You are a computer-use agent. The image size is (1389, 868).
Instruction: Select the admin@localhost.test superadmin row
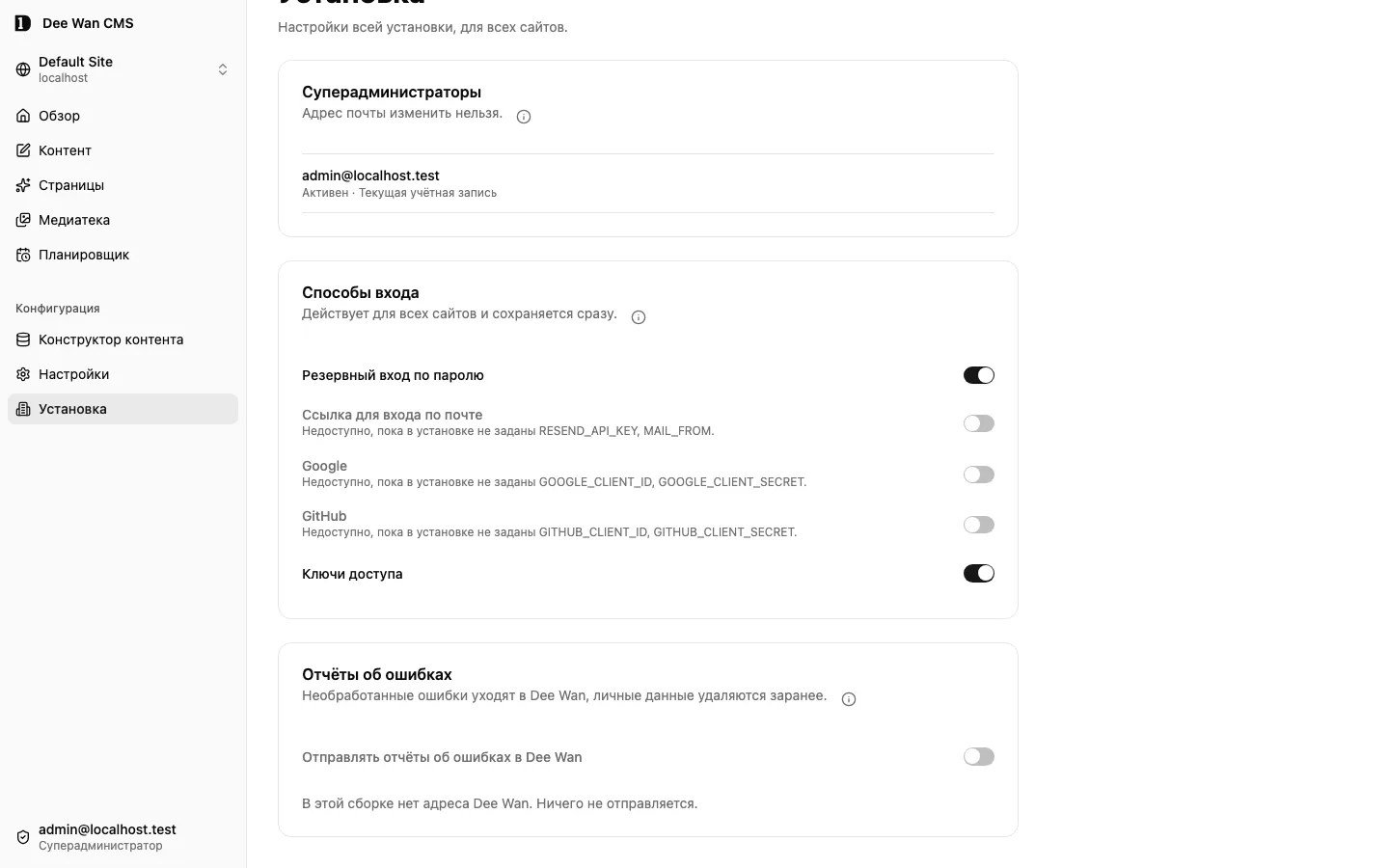(x=648, y=183)
